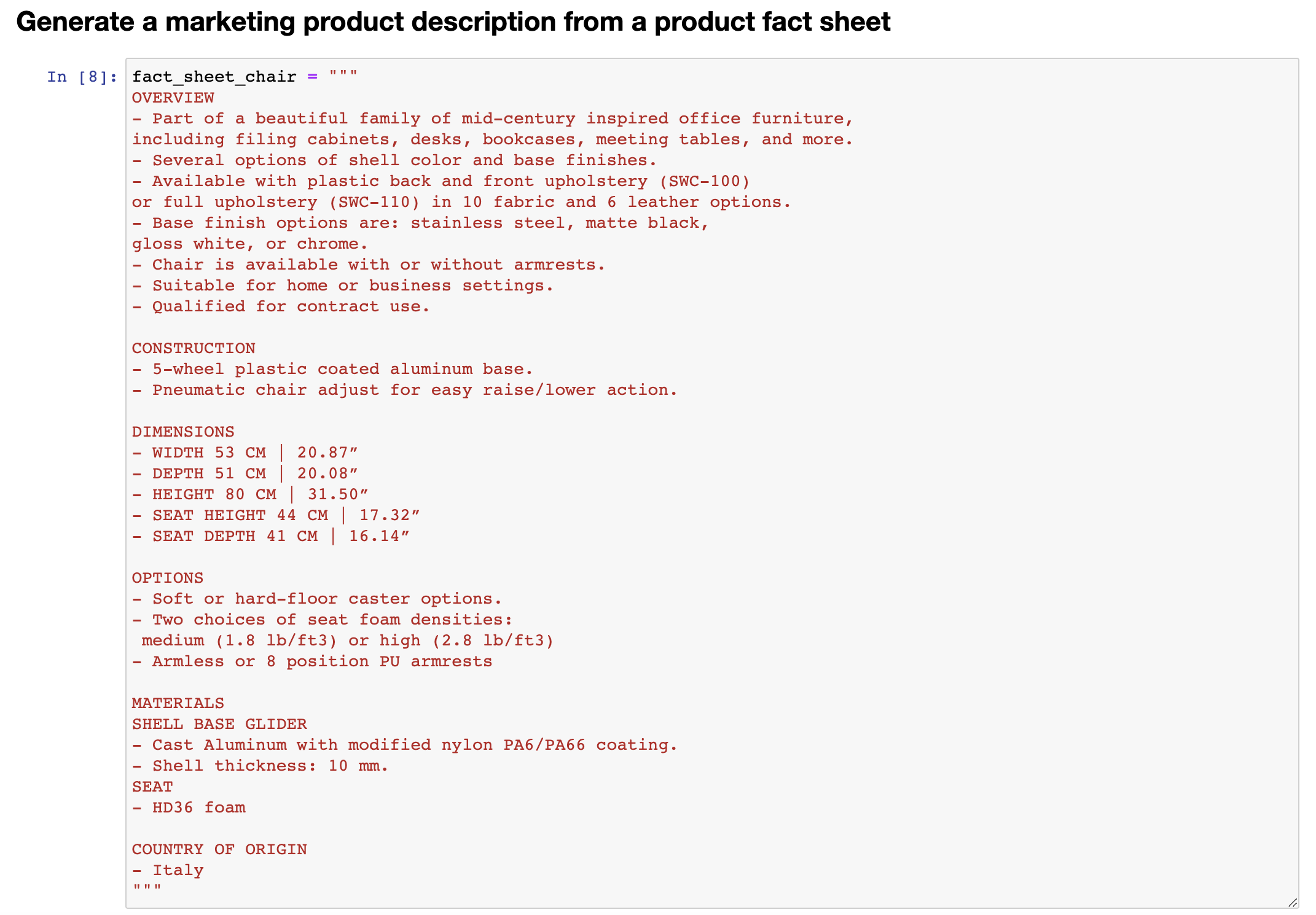Screen dimensions: 1316x915
Task: Click the SEAT HEIGHT 44 CM line
Action: coord(276,515)
